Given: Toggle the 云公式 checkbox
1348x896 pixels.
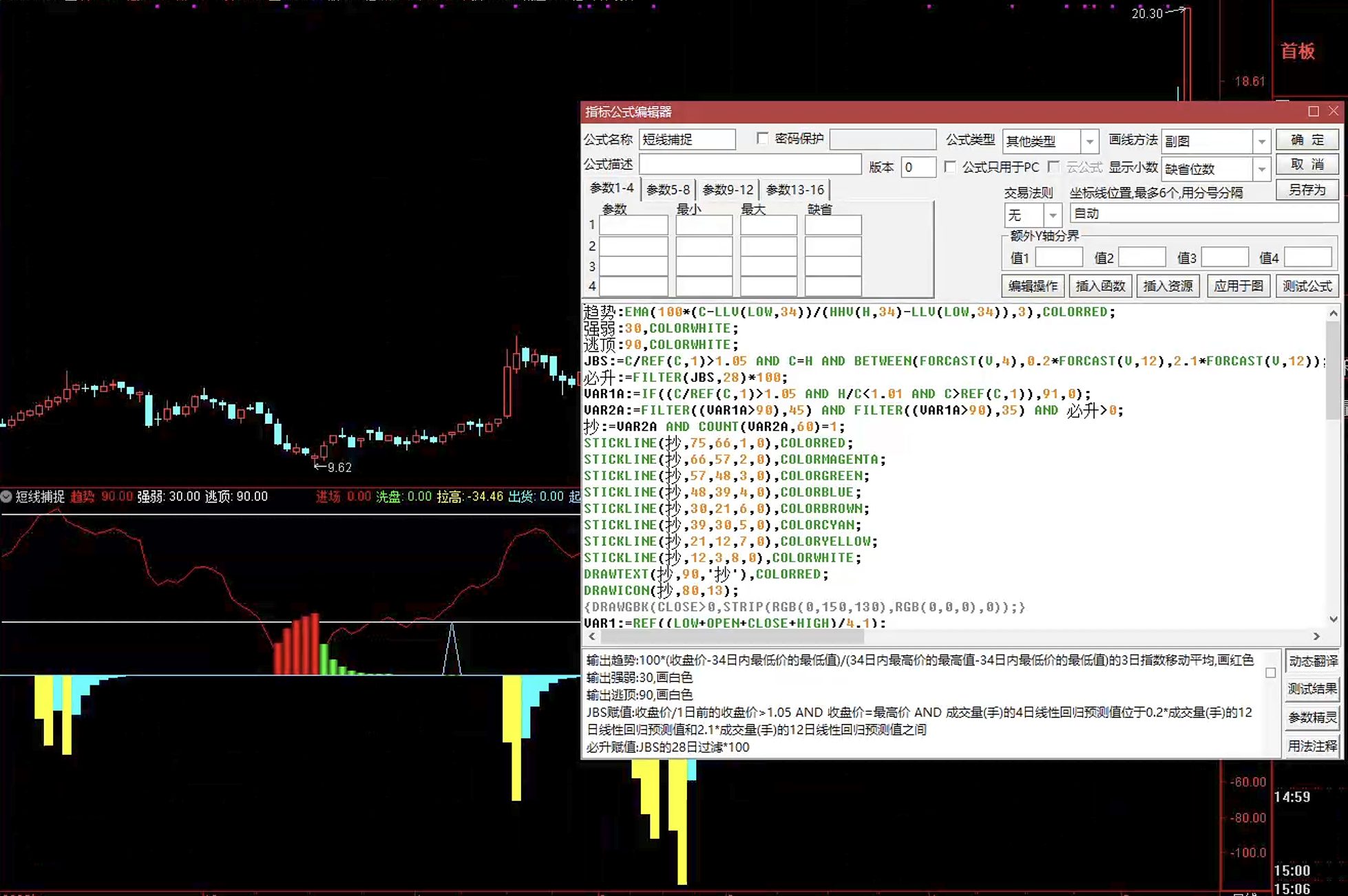Looking at the screenshot, I should (x=1053, y=167).
